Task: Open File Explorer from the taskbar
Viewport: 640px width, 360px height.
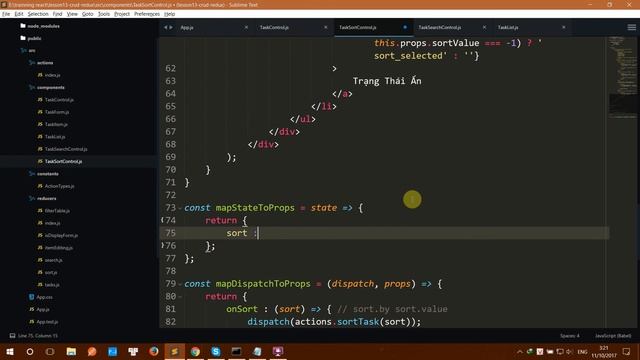Action: pos(71,351)
